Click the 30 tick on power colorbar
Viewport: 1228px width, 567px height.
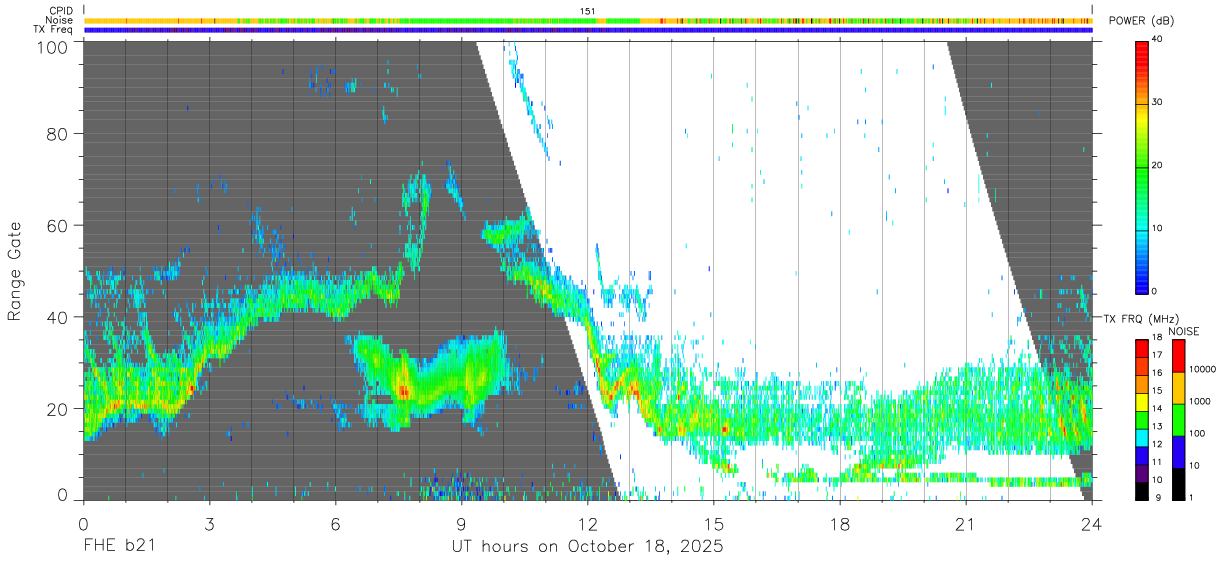1157,102
